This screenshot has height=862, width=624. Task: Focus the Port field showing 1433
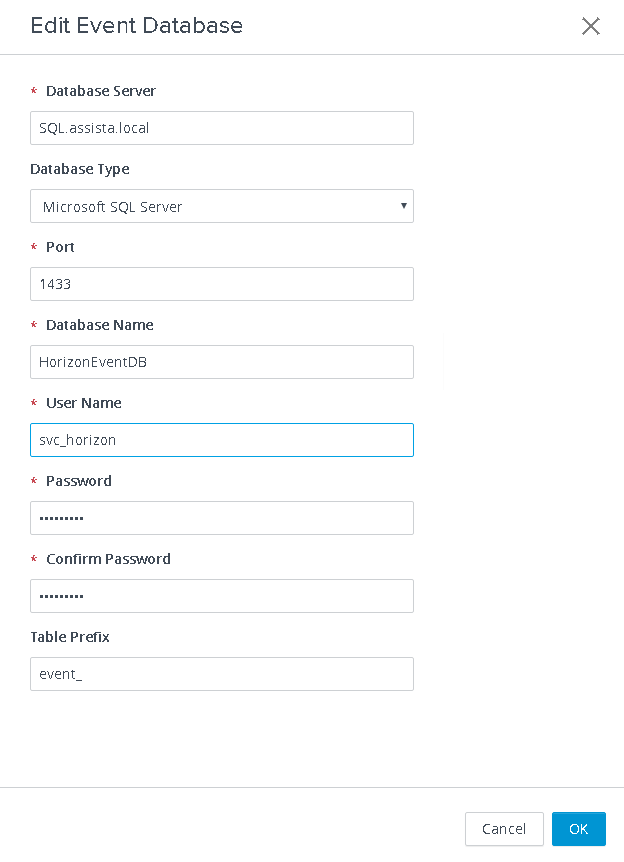click(x=222, y=284)
